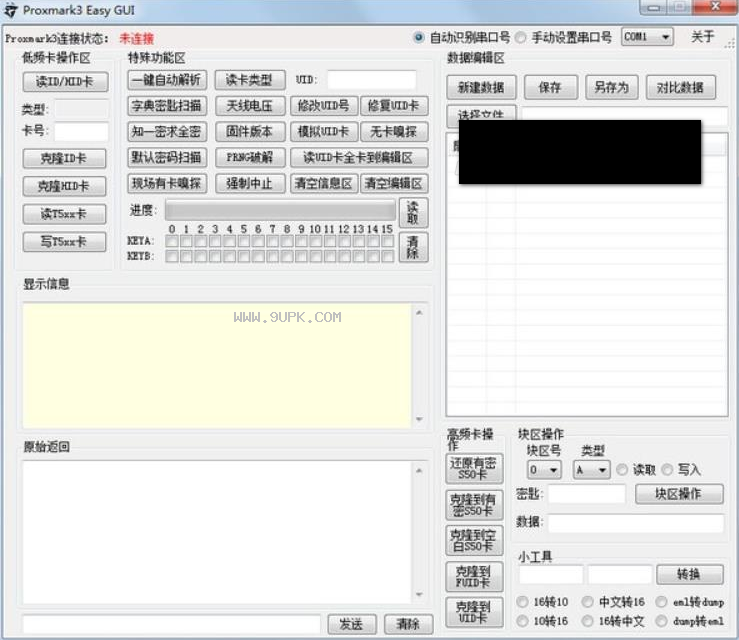Screen dimensions: 739x640
Task: Open the 块区号 block number dropdown
Action: point(544,470)
